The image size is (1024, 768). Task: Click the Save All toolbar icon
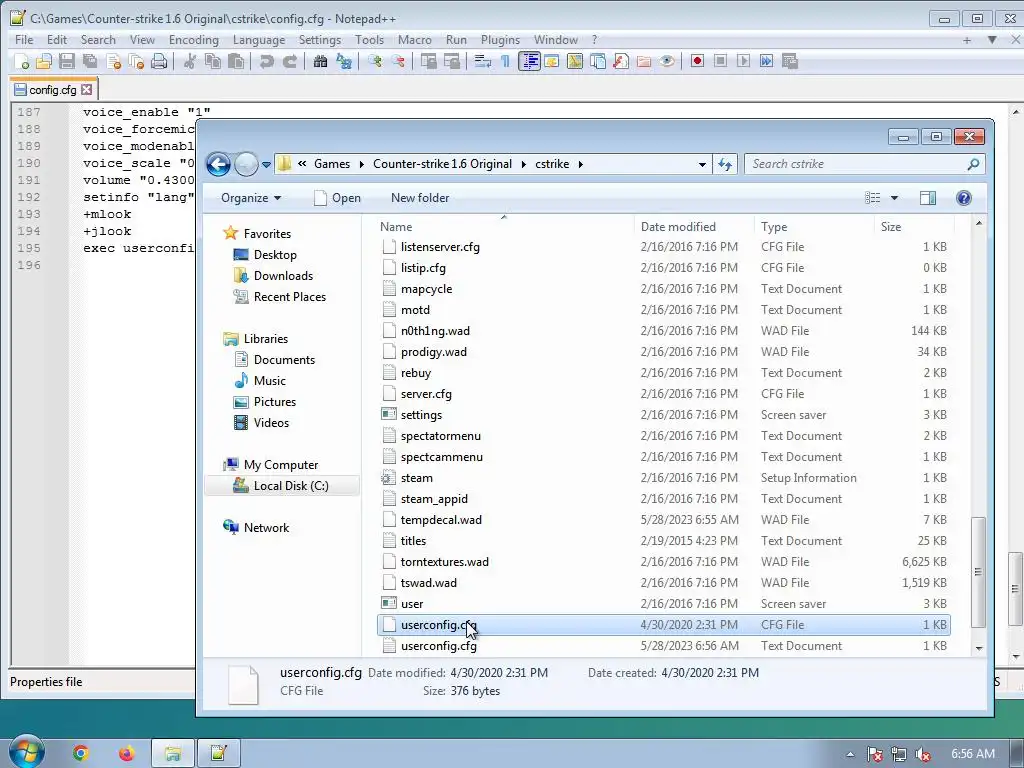(x=89, y=61)
